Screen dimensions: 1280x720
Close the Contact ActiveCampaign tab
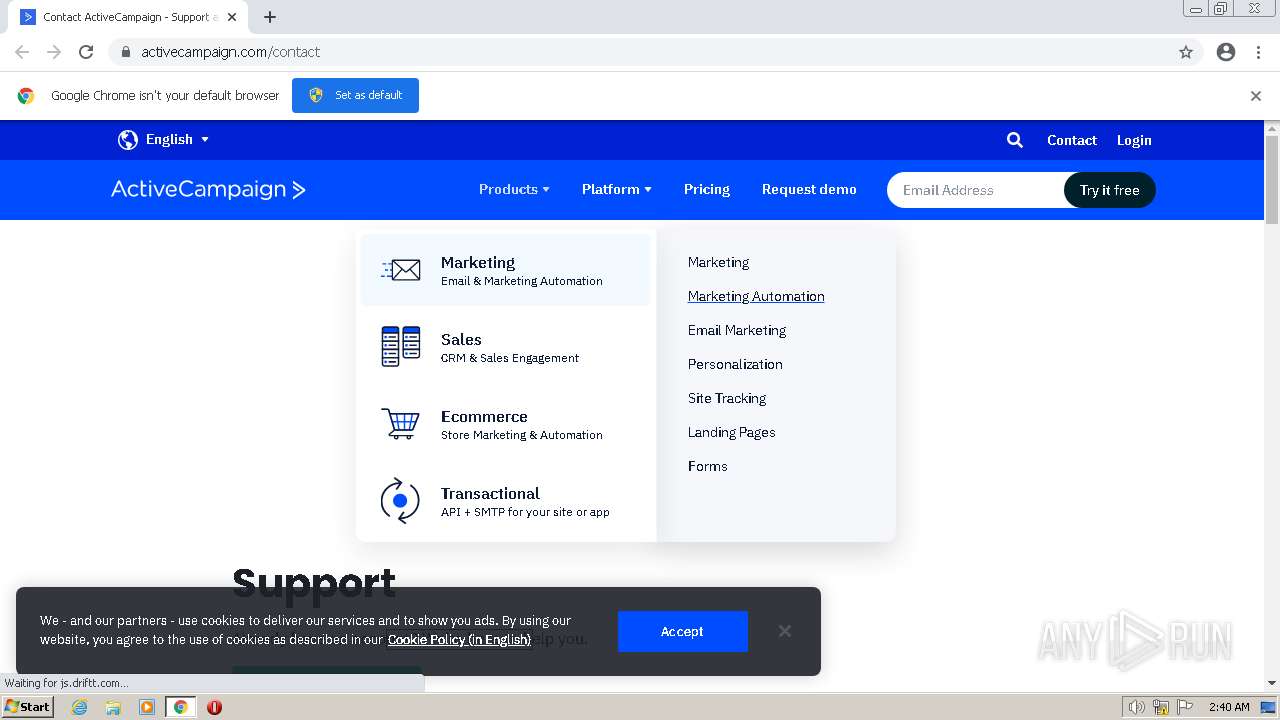pyautogui.click(x=232, y=17)
